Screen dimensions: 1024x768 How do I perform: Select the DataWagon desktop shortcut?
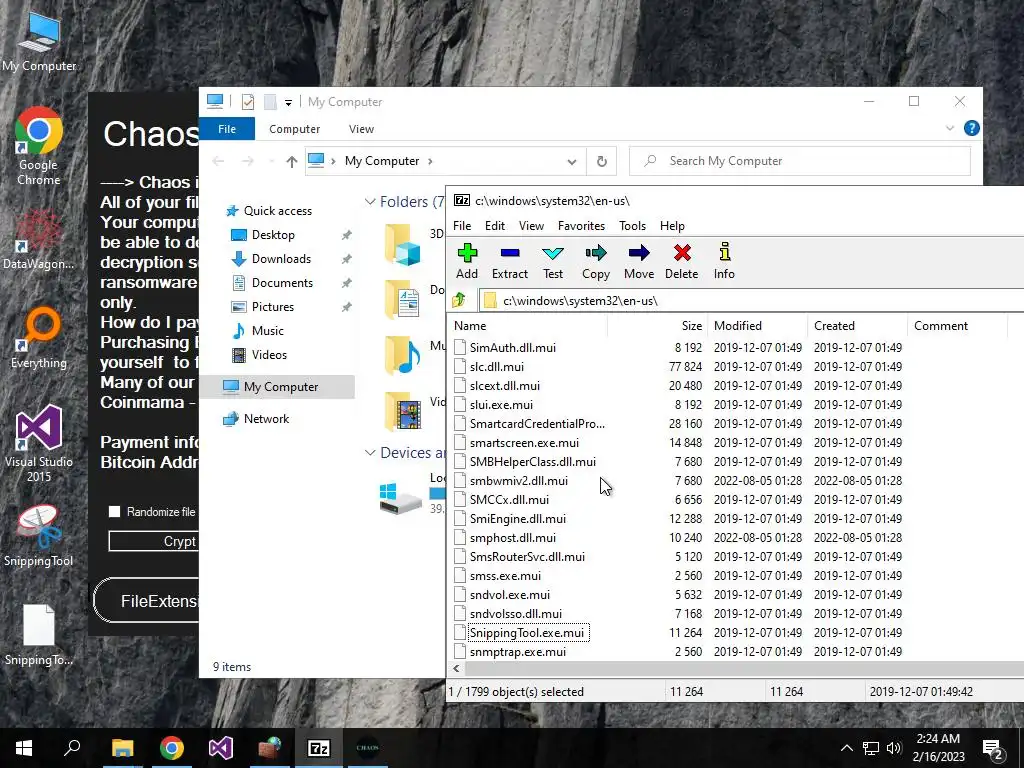tap(39, 240)
